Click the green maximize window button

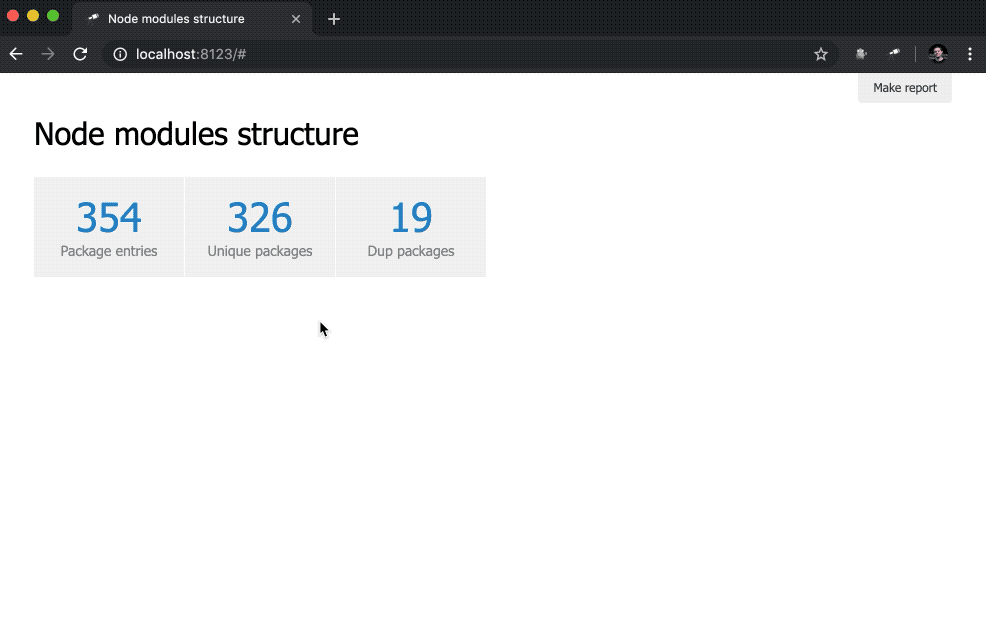(53, 16)
